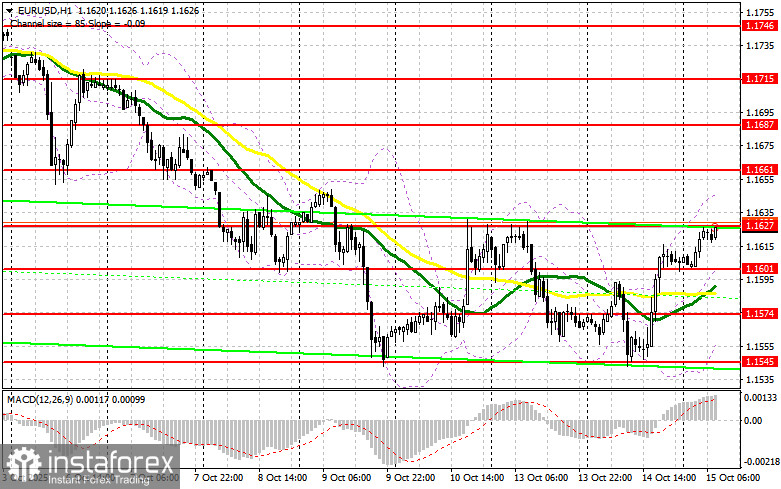The image size is (781, 489).
Task: Click the InstaForex gear logo icon
Action: (24, 464)
